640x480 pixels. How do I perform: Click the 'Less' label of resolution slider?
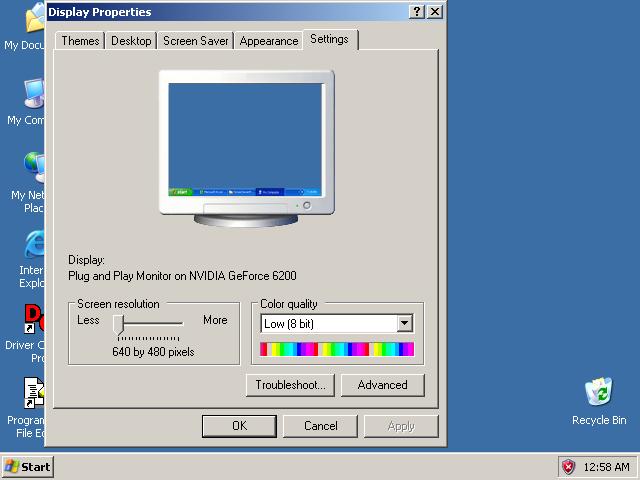click(88, 320)
